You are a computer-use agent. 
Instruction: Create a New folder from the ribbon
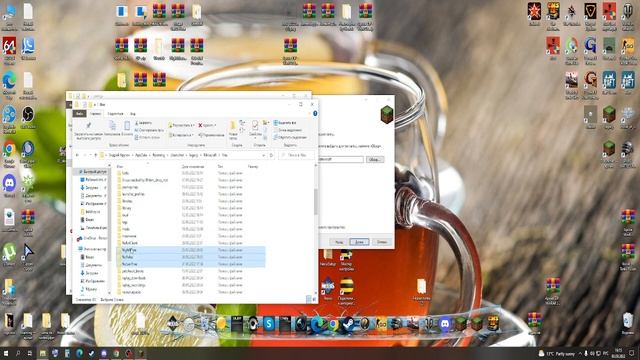point(233,130)
